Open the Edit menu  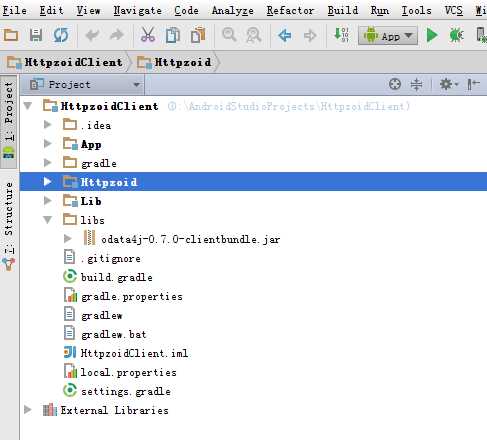click(x=51, y=10)
